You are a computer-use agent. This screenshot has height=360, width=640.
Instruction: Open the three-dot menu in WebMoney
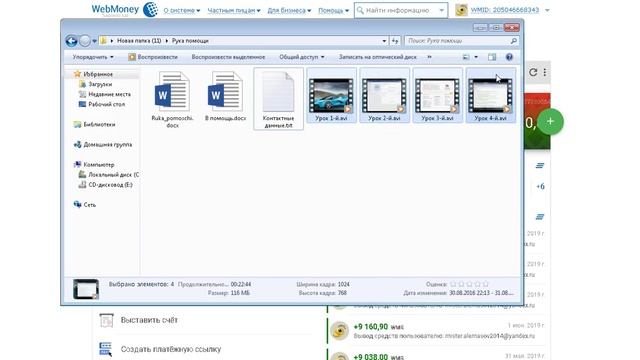545,72
